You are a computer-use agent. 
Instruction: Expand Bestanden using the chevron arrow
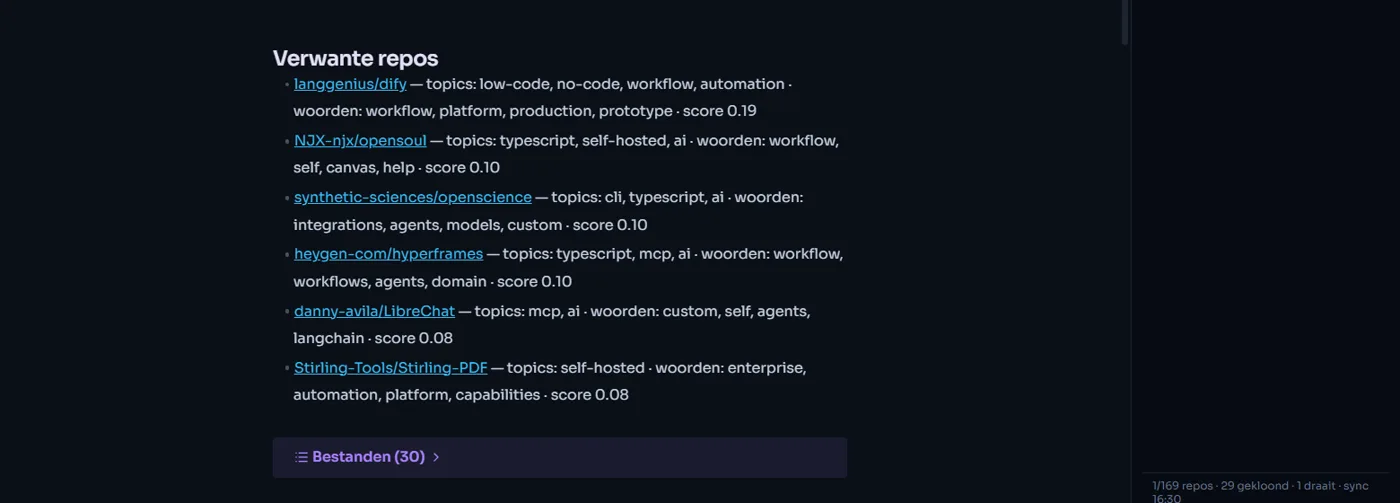[x=436, y=457]
